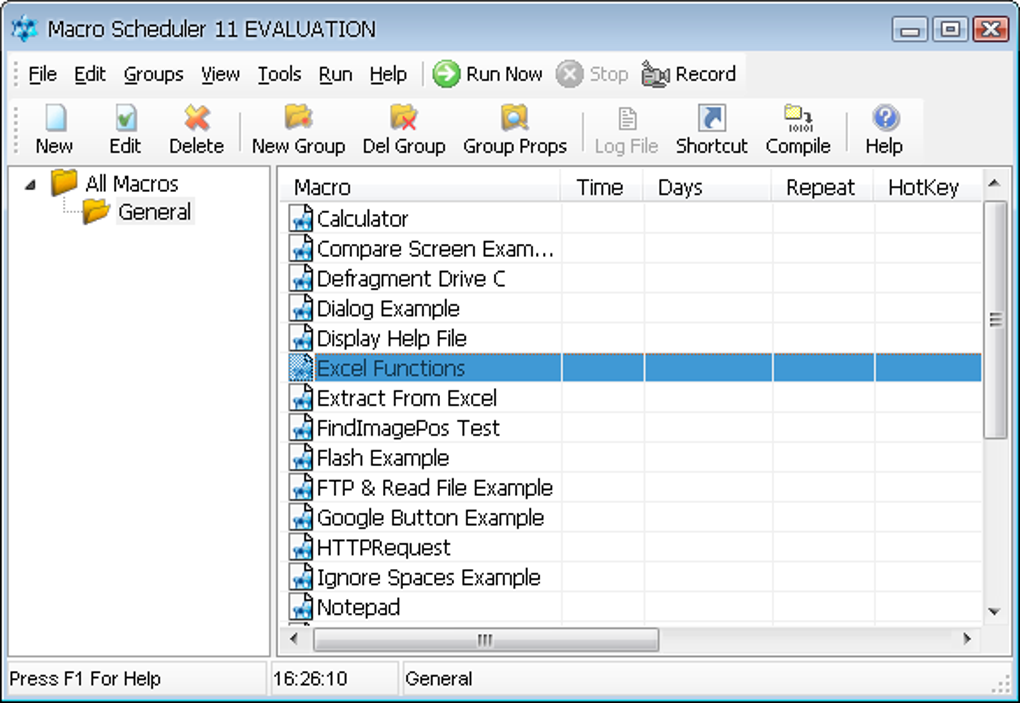This screenshot has width=1020, height=703.
Task: Click the Repeat column header
Action: tap(822, 187)
